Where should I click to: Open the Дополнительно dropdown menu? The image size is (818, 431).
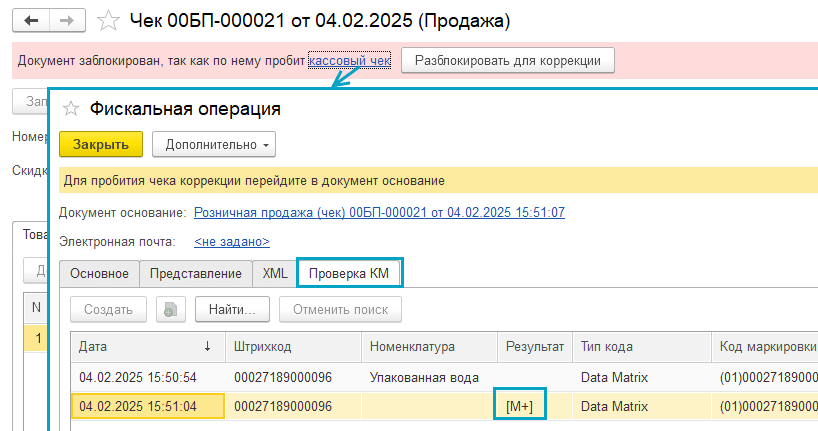213,144
